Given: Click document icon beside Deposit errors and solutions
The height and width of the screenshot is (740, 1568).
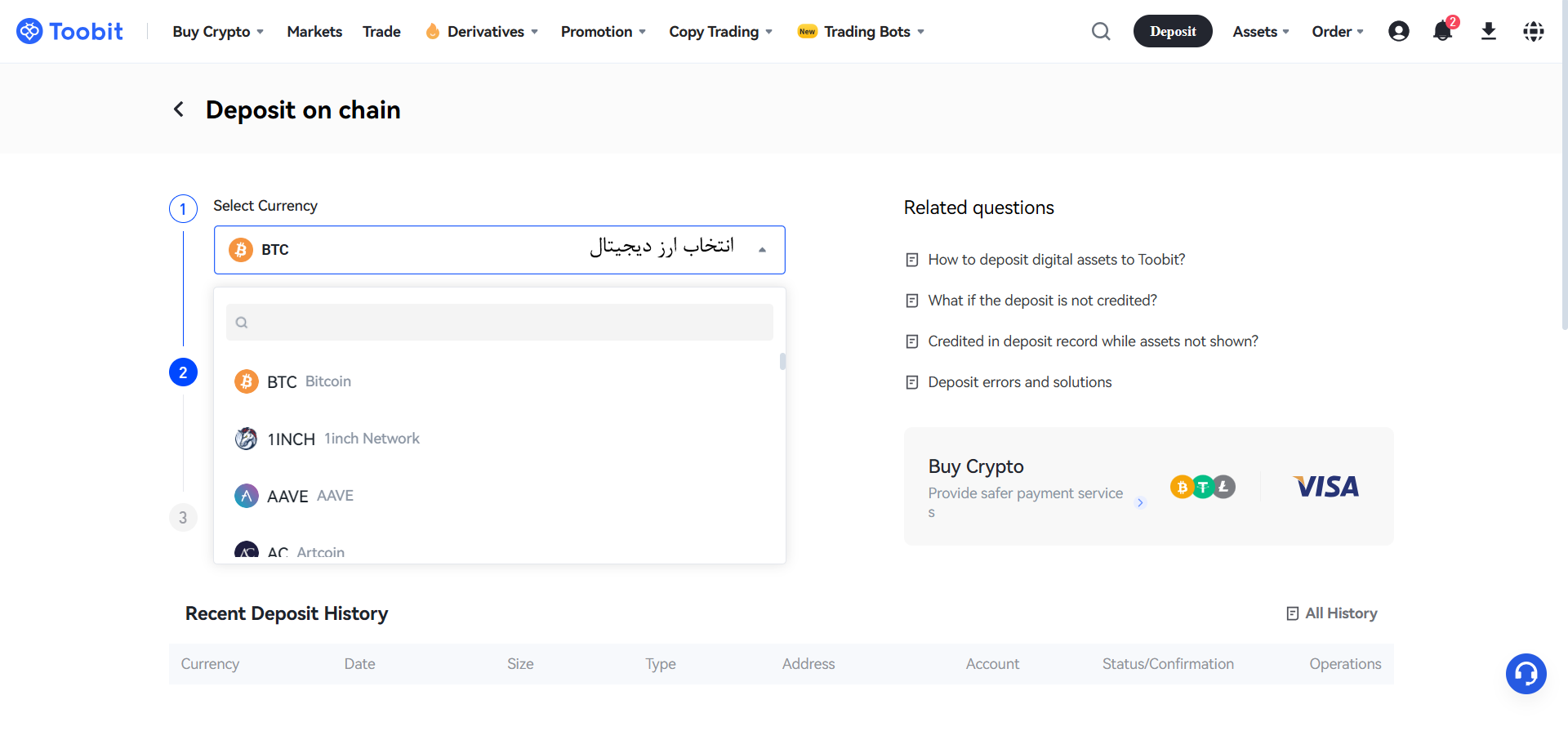Looking at the screenshot, I should pyautogui.click(x=912, y=382).
